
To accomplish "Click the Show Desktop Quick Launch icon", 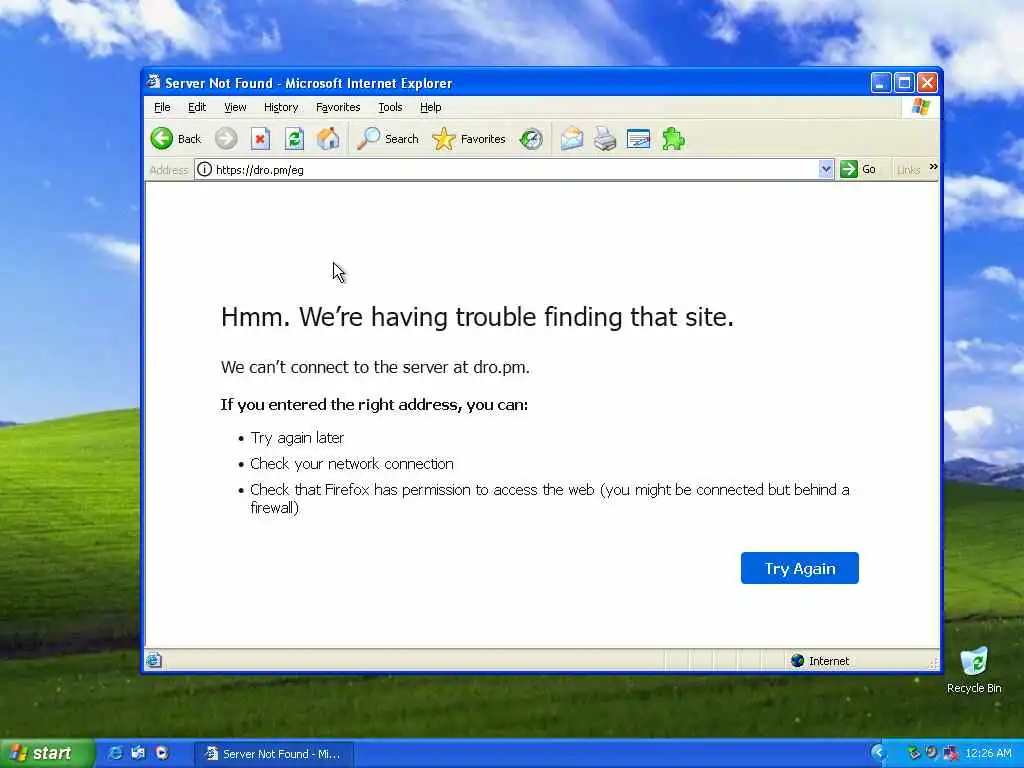I will tap(138, 753).
